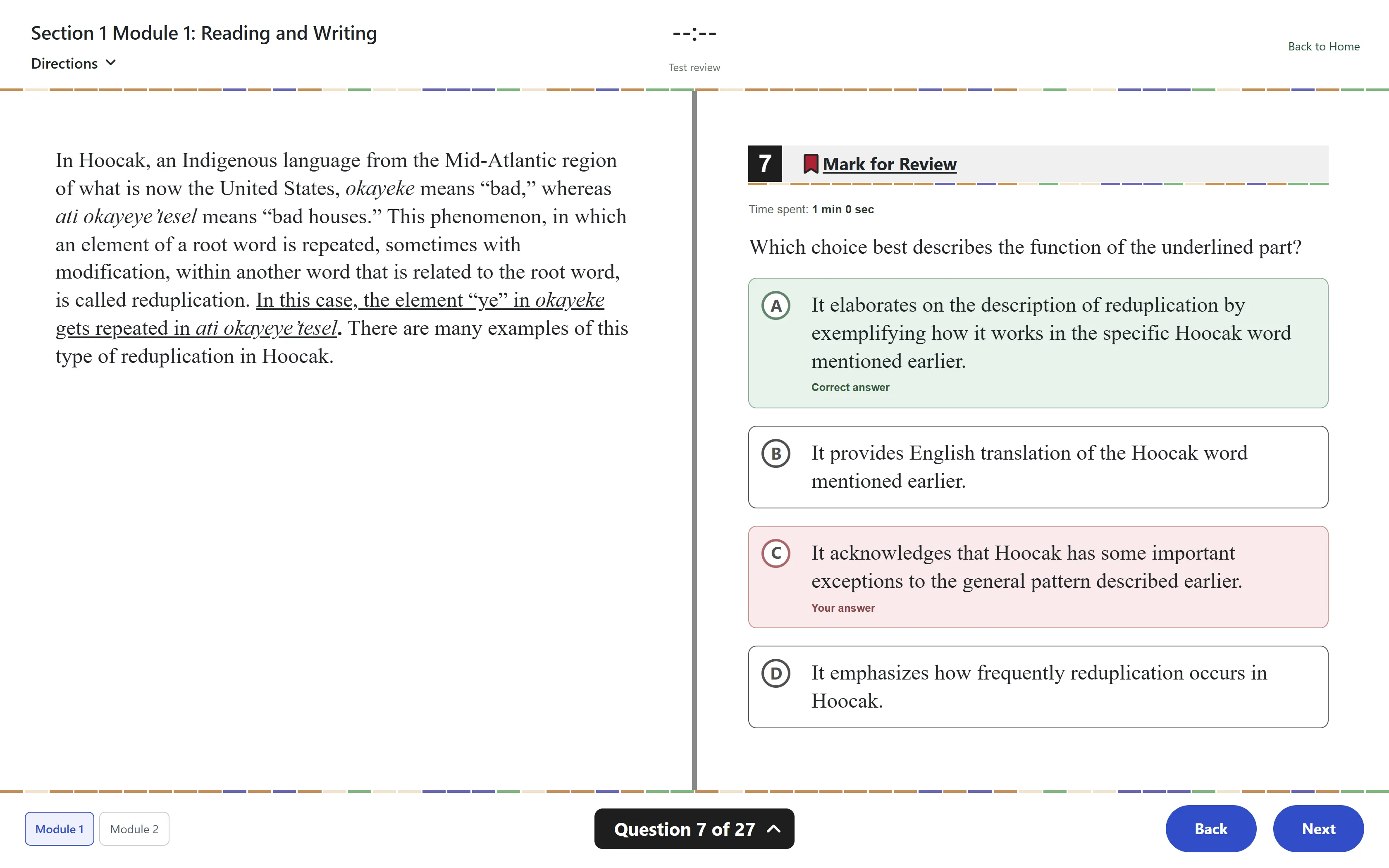Click choice D text about frequency
Screen dimensions: 1389x868
point(1039,687)
